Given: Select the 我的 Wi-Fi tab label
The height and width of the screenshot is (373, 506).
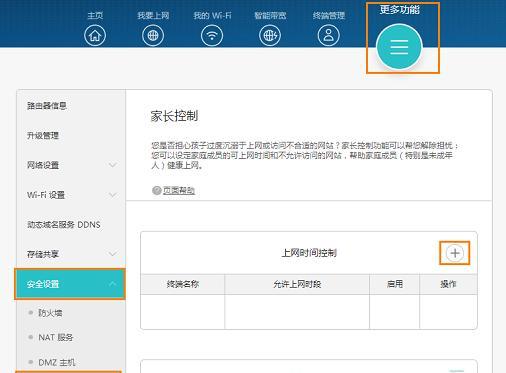Looking at the screenshot, I should click(212, 15).
